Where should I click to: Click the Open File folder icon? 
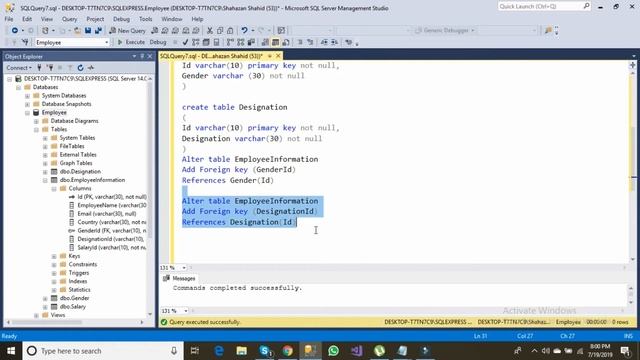77,31
